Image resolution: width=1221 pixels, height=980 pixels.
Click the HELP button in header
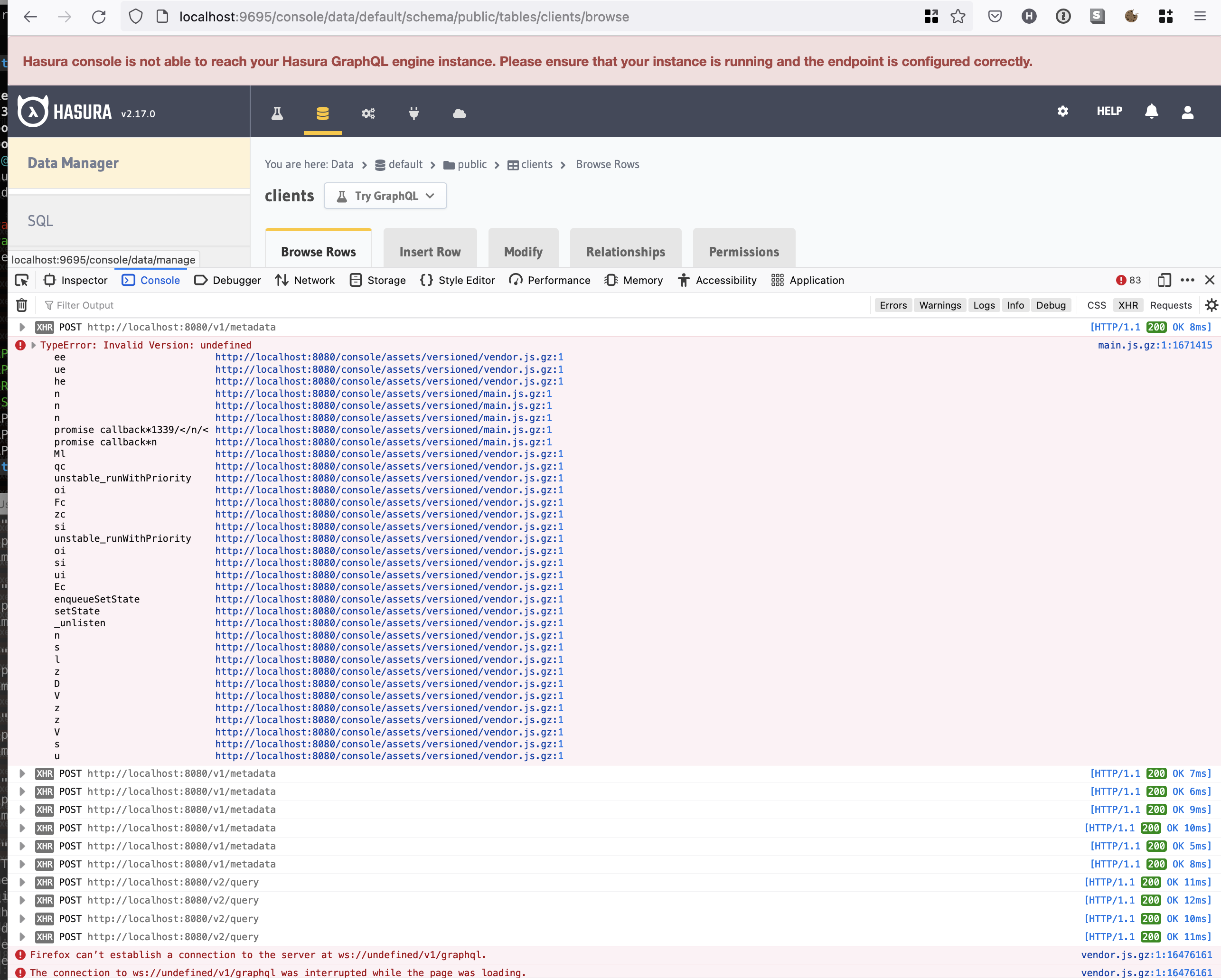tap(1109, 111)
